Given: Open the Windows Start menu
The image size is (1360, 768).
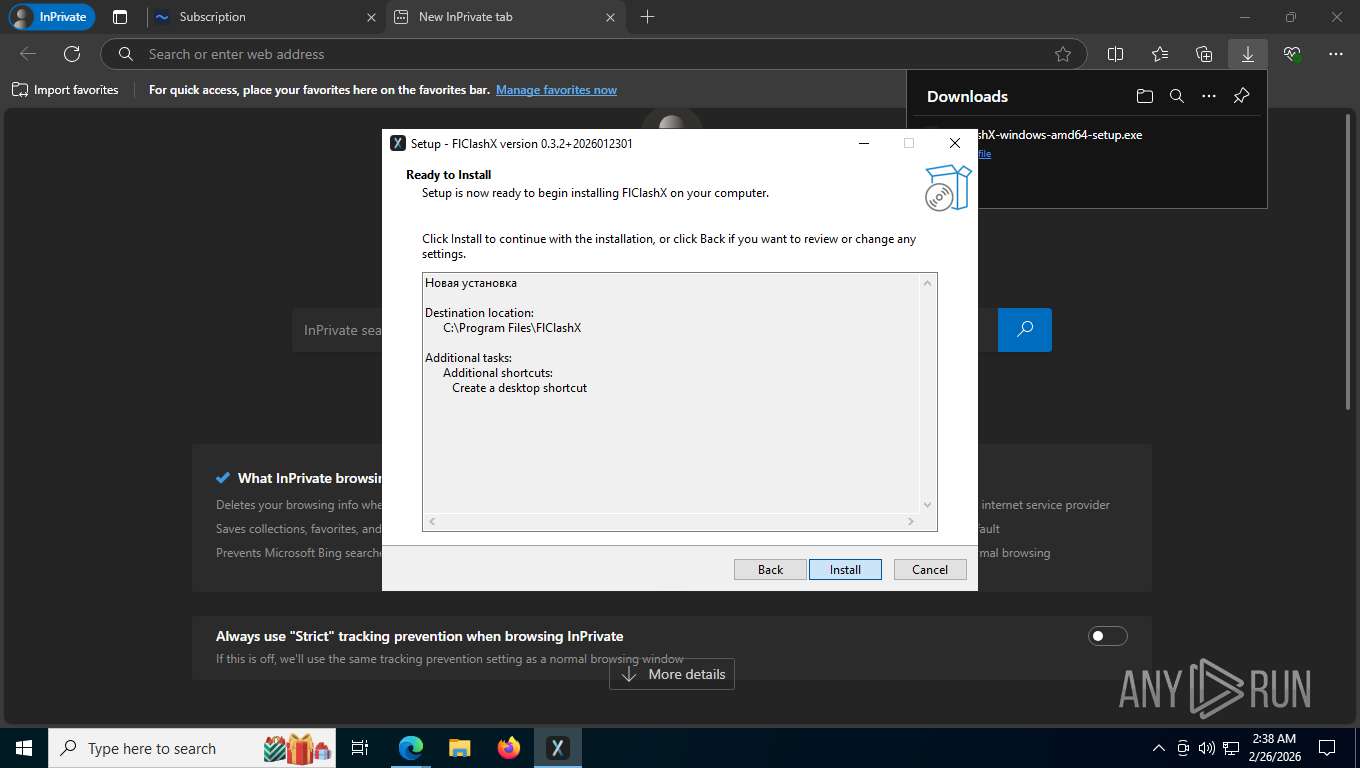Looking at the screenshot, I should (23, 748).
